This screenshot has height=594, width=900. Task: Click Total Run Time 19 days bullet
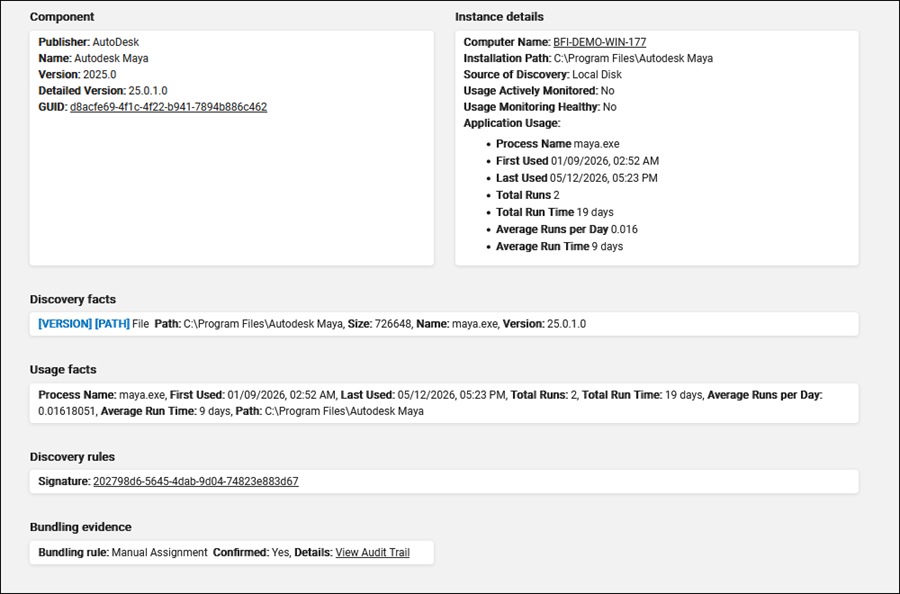pos(554,212)
